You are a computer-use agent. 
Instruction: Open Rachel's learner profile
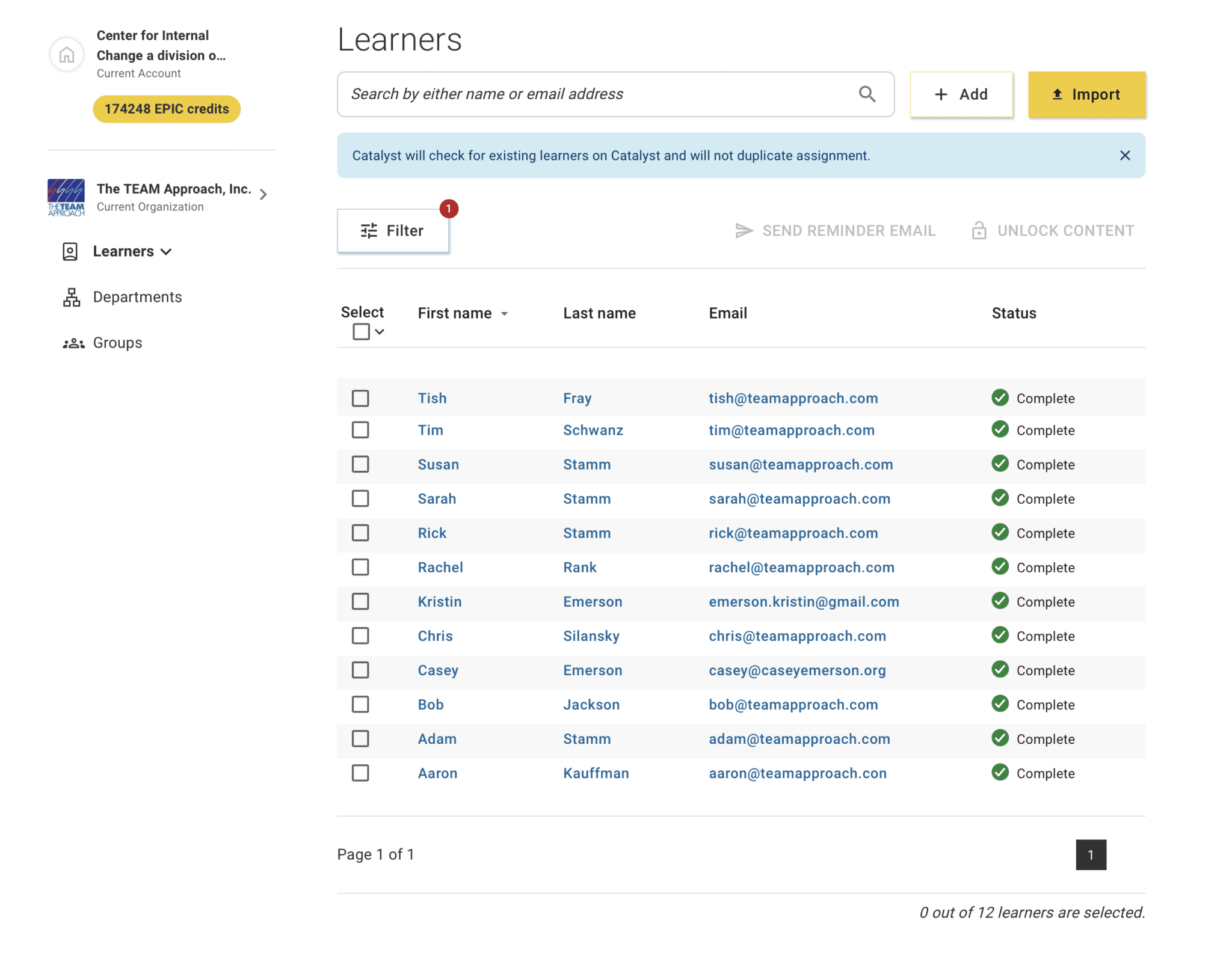click(440, 567)
